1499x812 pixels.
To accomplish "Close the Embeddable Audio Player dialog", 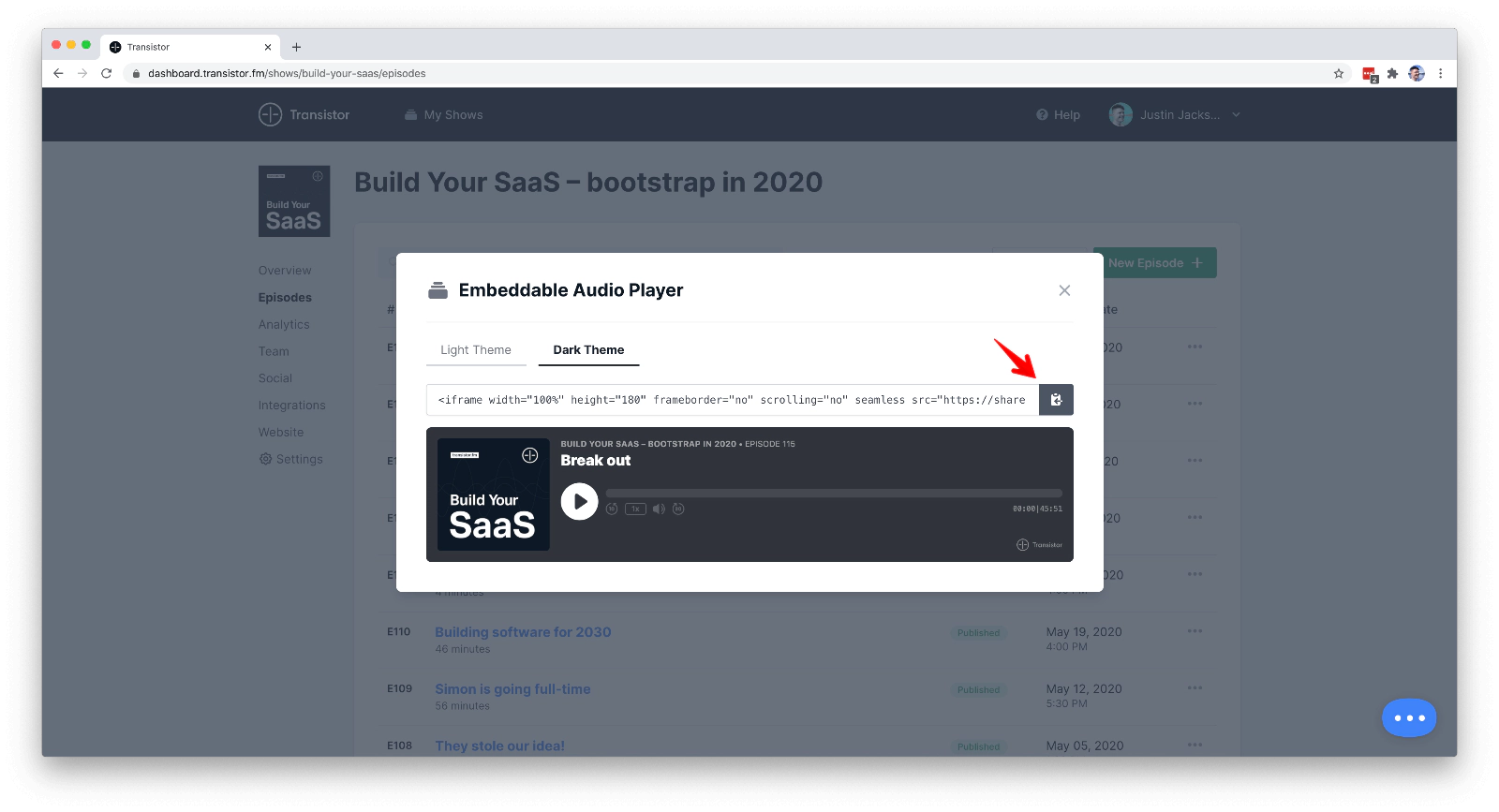I will click(1064, 290).
